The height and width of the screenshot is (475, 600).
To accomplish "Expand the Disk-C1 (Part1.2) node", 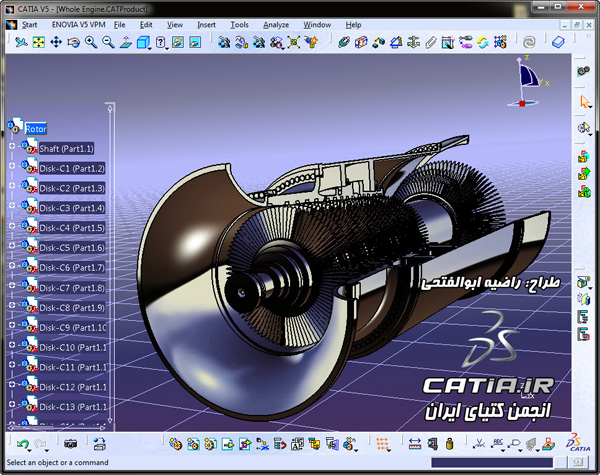I will click(12, 166).
